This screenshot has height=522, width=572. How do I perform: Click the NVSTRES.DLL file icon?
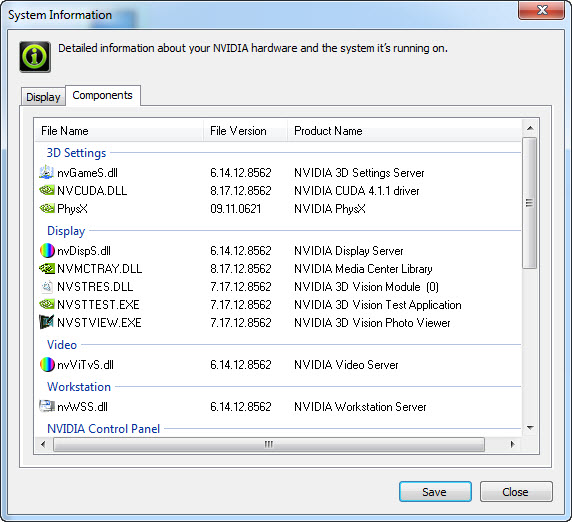(47, 287)
